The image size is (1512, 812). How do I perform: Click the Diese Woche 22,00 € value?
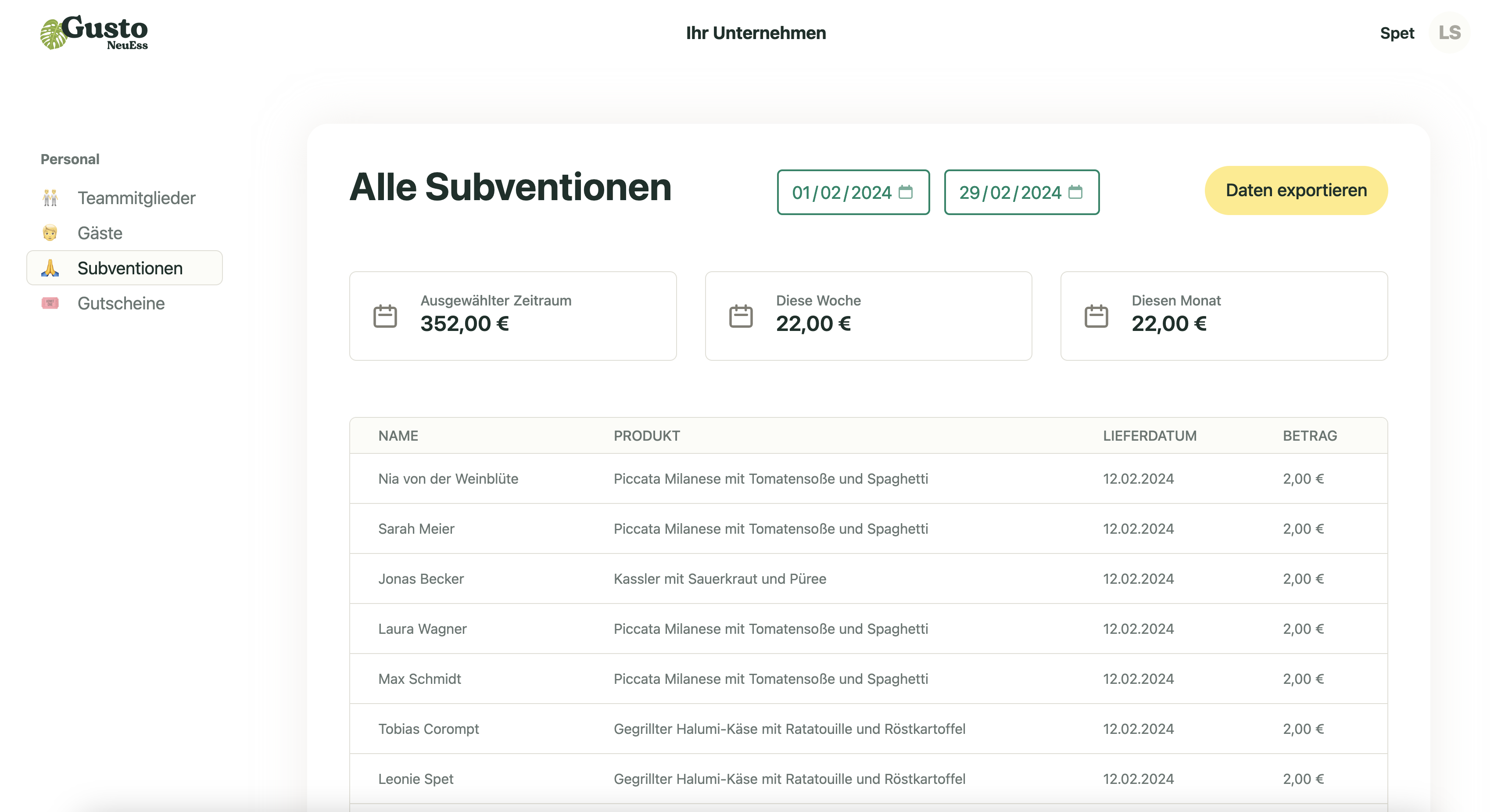[813, 323]
